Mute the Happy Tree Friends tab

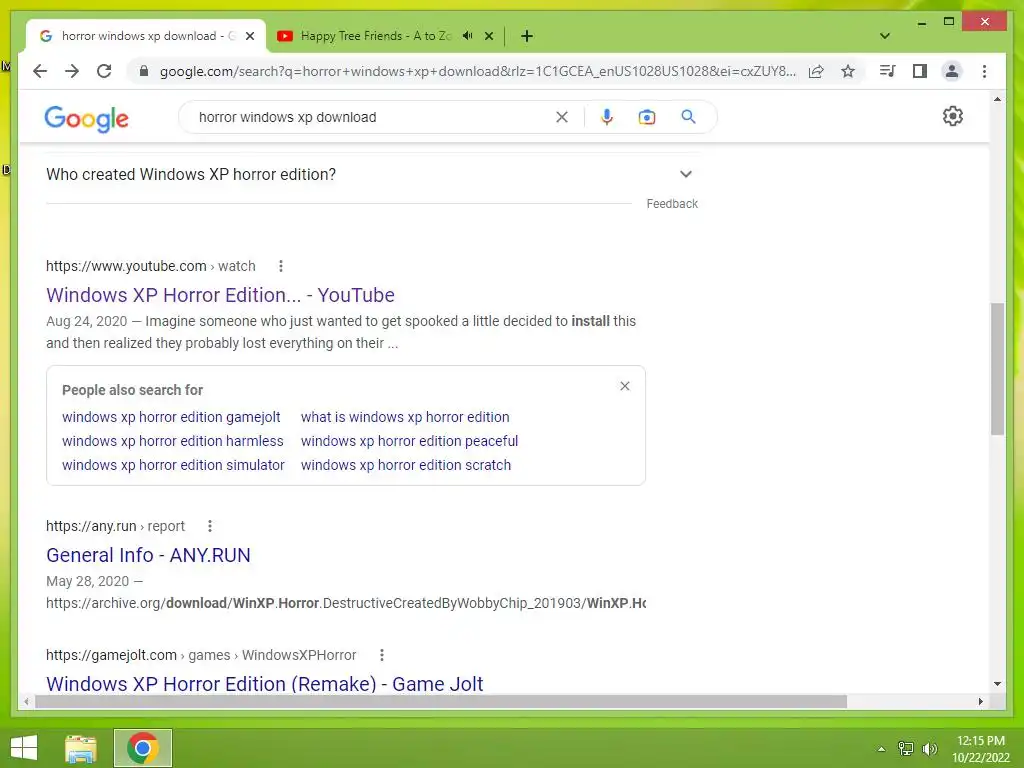(468, 36)
